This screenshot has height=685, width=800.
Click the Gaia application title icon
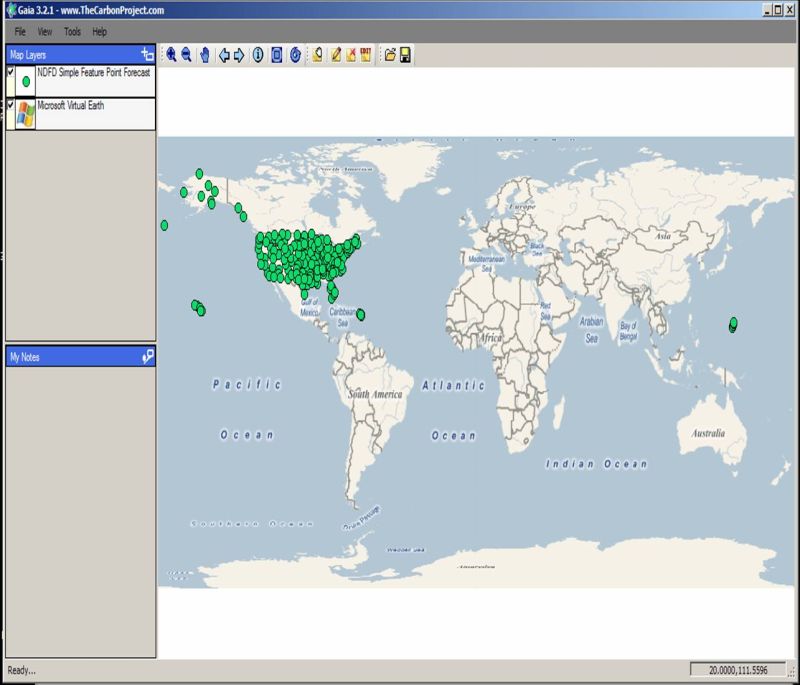coord(11,10)
